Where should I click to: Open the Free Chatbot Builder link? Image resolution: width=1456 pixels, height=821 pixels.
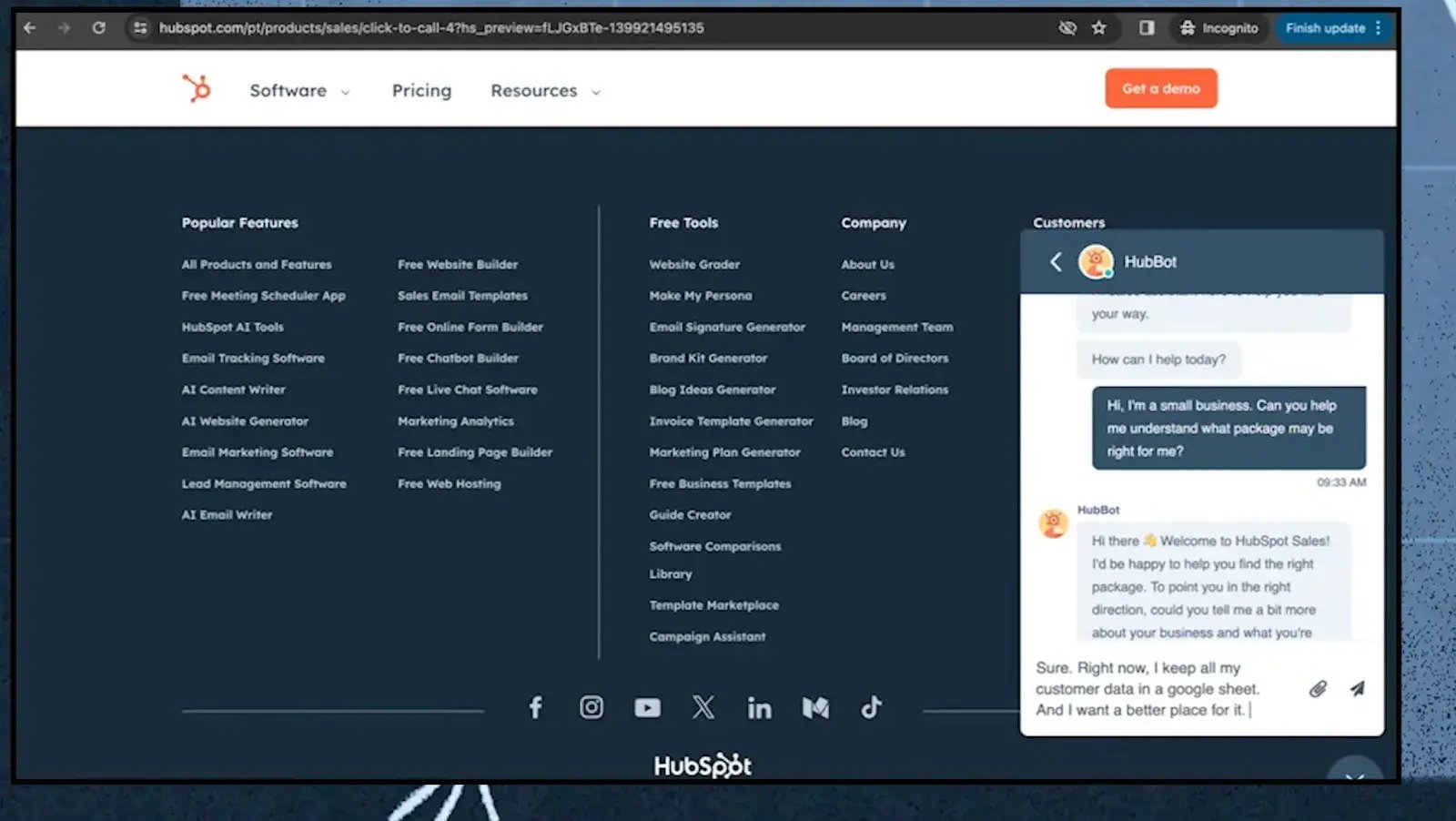click(458, 359)
